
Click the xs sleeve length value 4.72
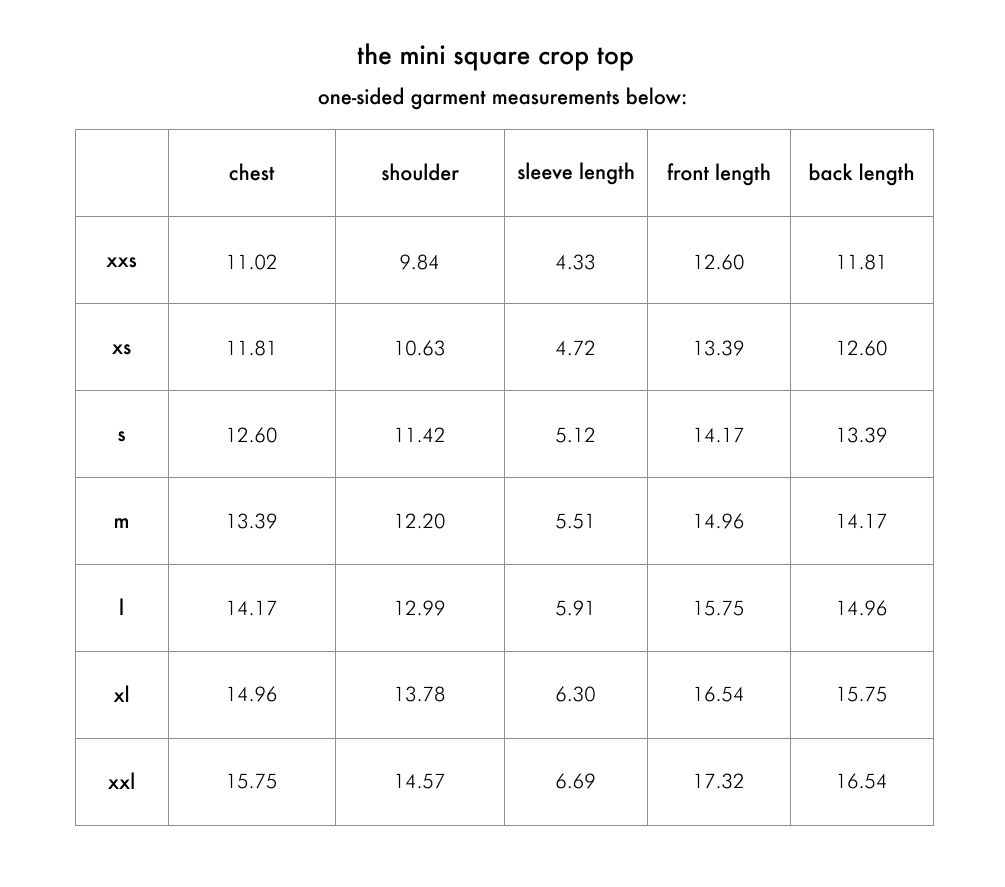575,349
